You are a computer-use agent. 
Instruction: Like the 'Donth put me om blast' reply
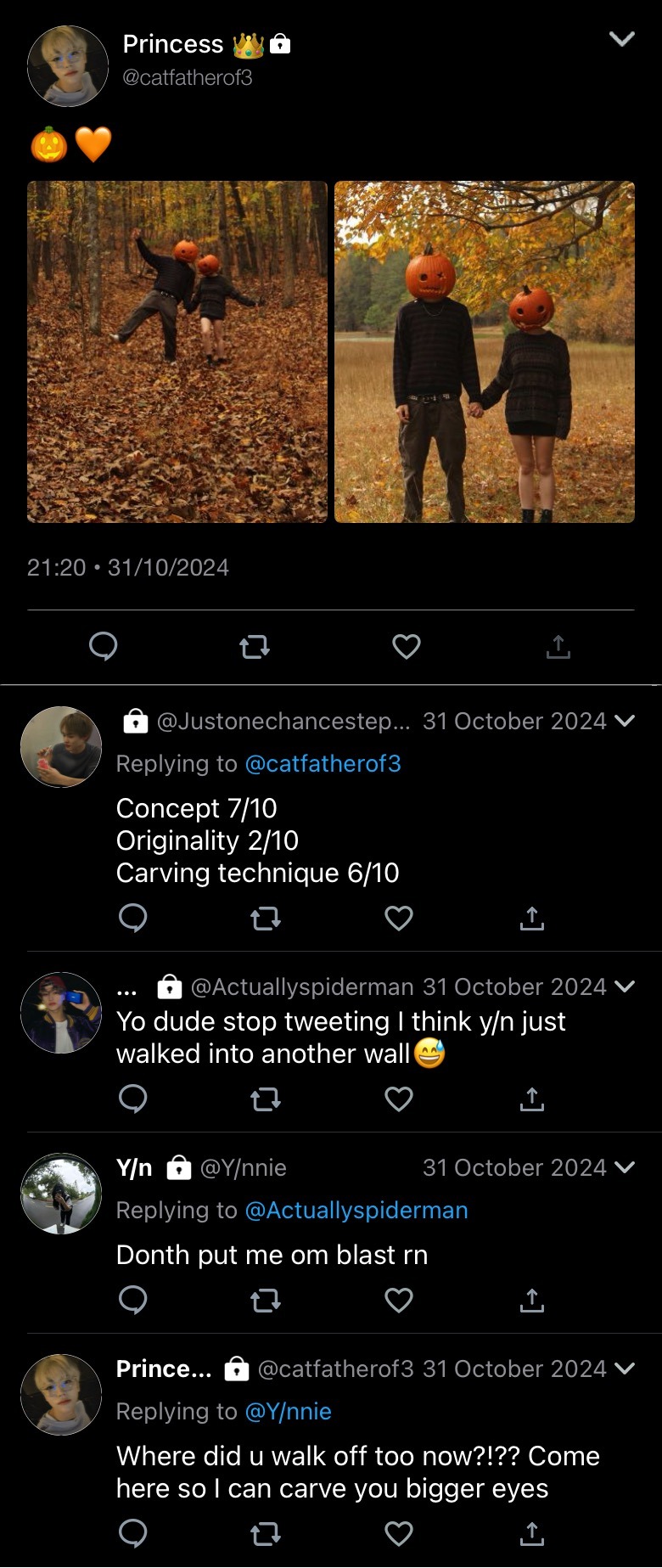[x=399, y=1301]
